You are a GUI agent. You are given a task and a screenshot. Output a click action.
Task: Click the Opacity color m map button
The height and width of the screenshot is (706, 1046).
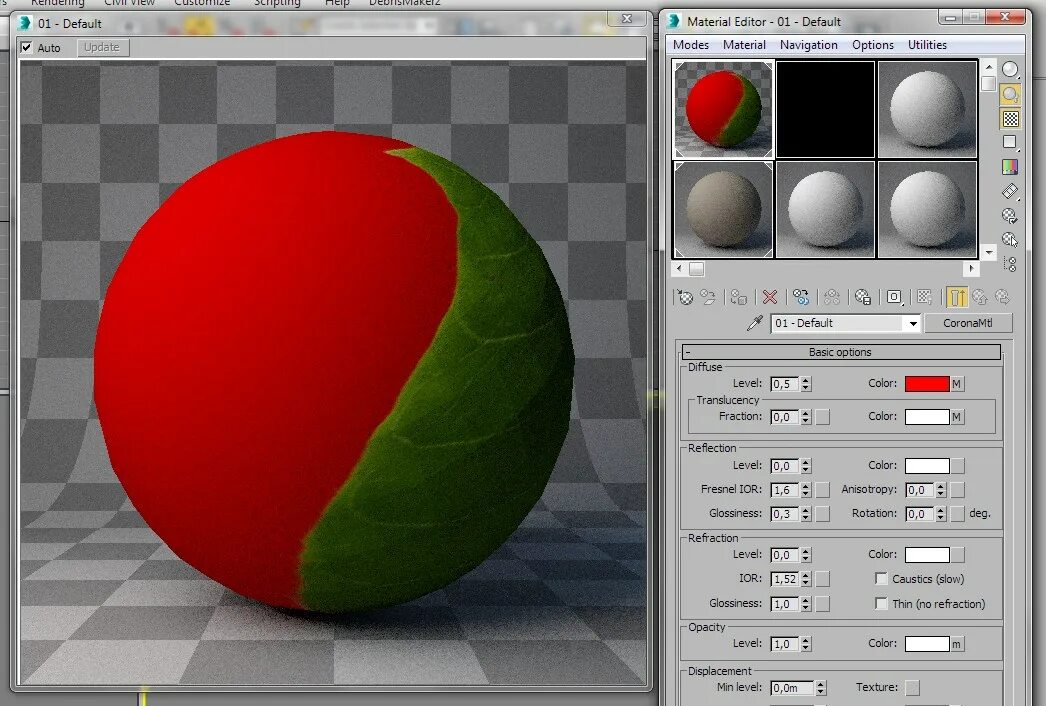[957, 644]
